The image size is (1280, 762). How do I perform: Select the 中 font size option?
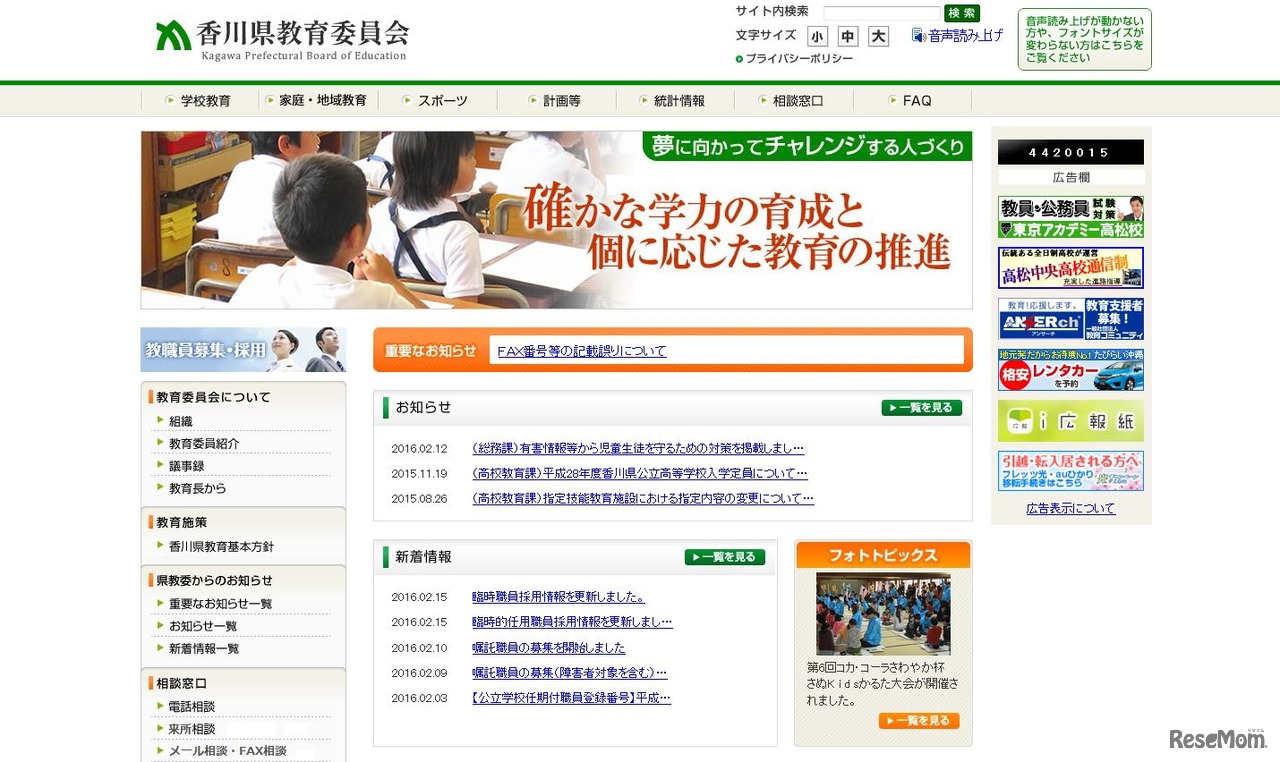click(847, 35)
